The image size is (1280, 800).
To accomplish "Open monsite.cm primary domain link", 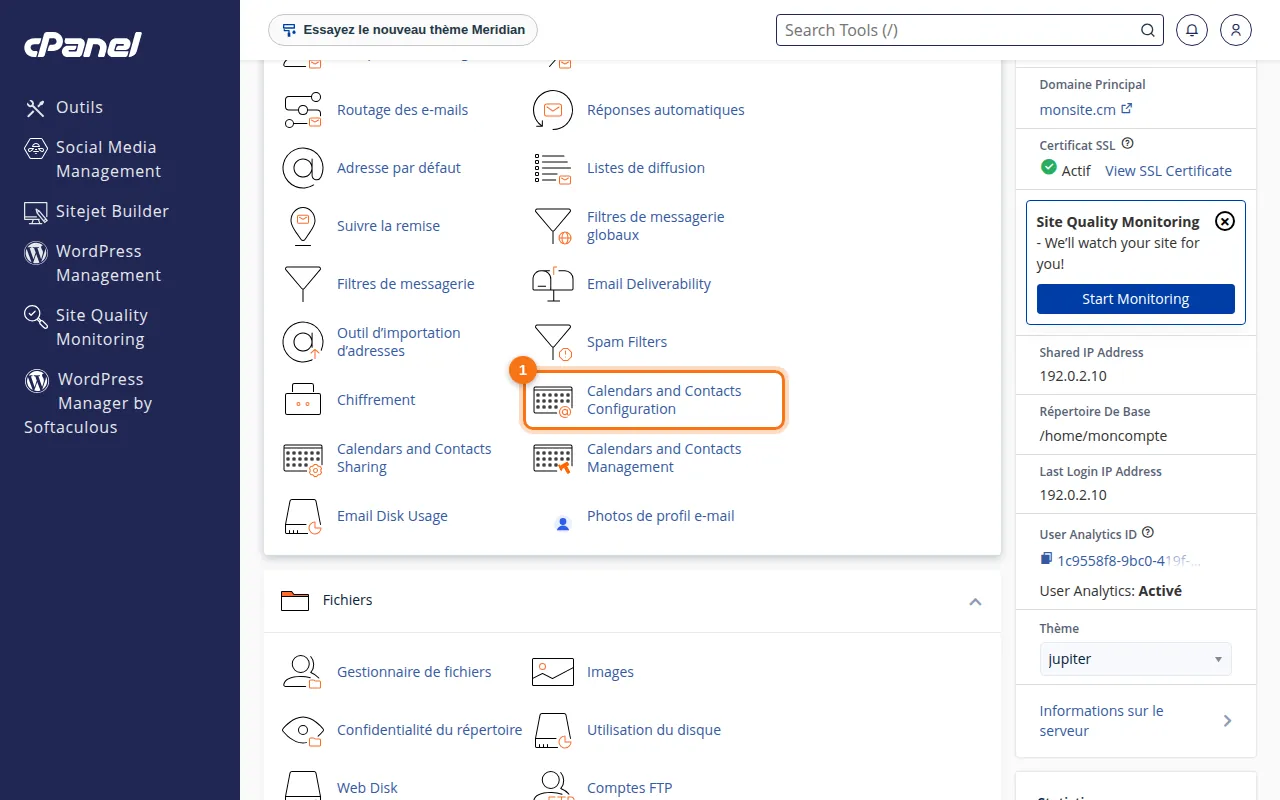I will click(x=1086, y=109).
